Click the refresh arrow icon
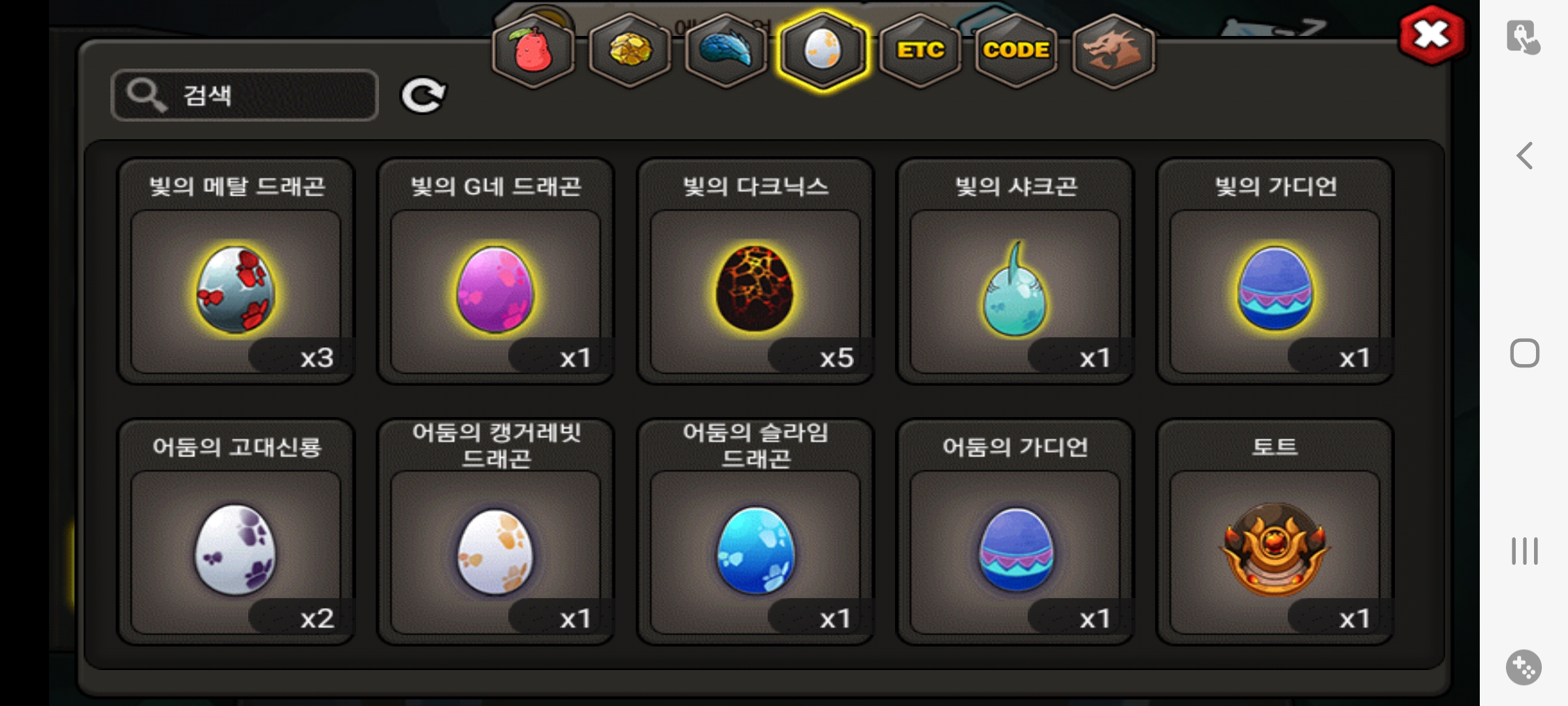Image resolution: width=1568 pixels, height=706 pixels. click(x=423, y=96)
